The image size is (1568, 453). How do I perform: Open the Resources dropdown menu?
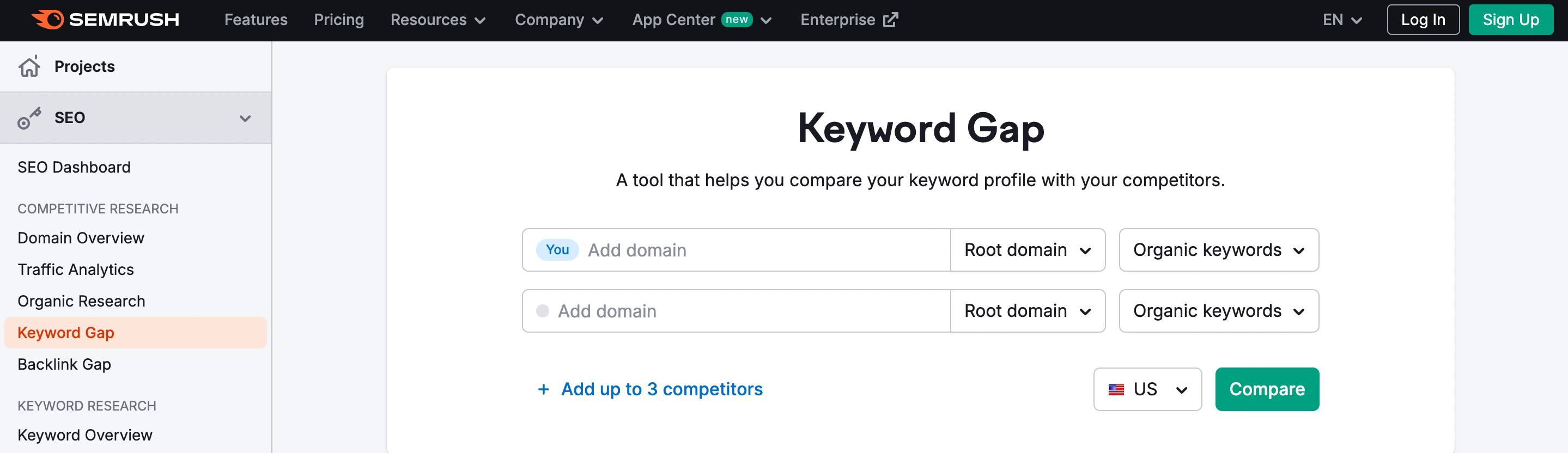pyautogui.click(x=437, y=20)
